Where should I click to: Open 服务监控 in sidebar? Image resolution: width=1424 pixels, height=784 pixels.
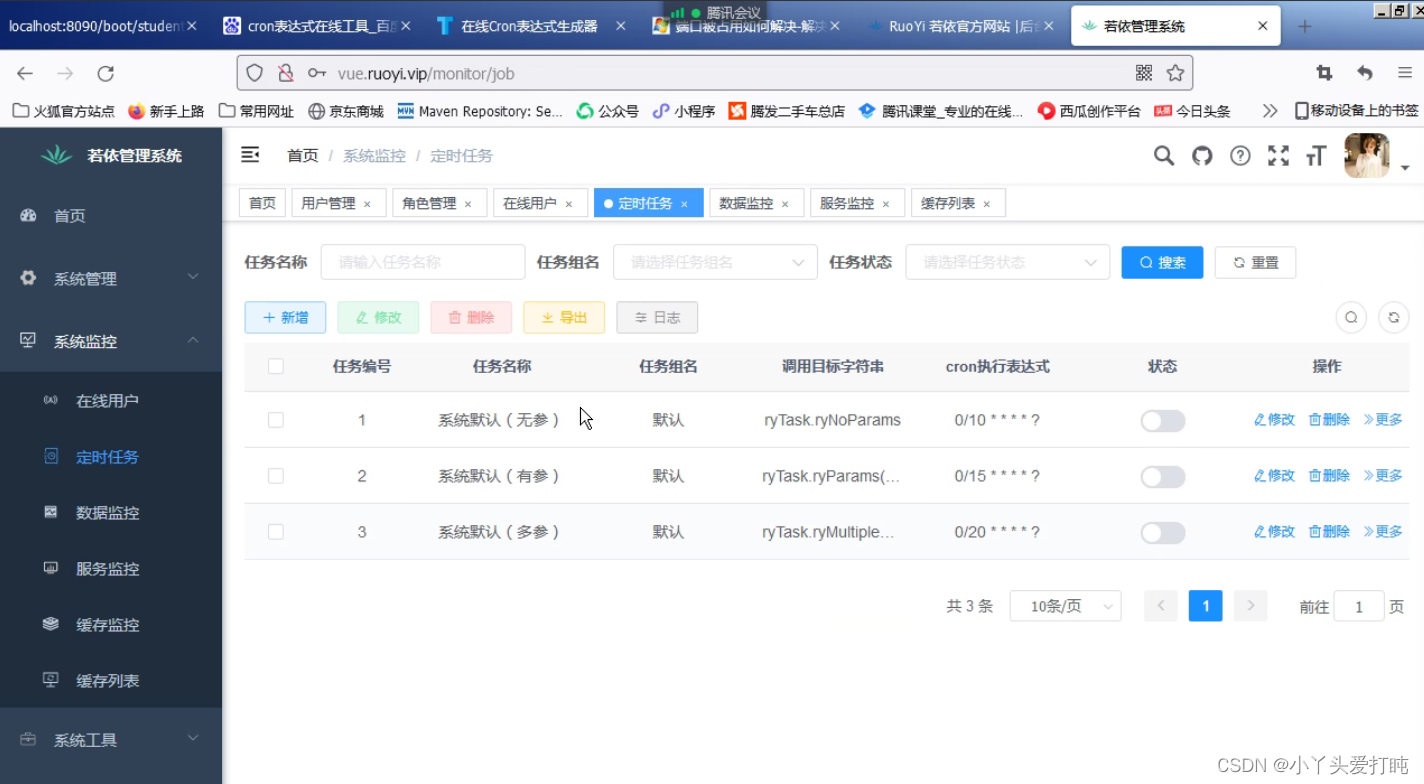point(111,568)
